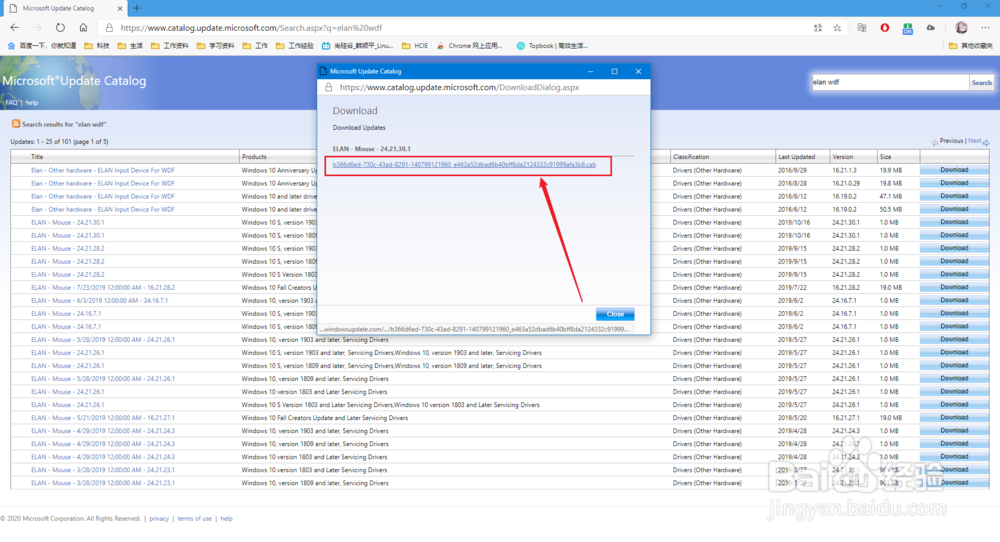Click the Search button in catalog header

pos(982,83)
